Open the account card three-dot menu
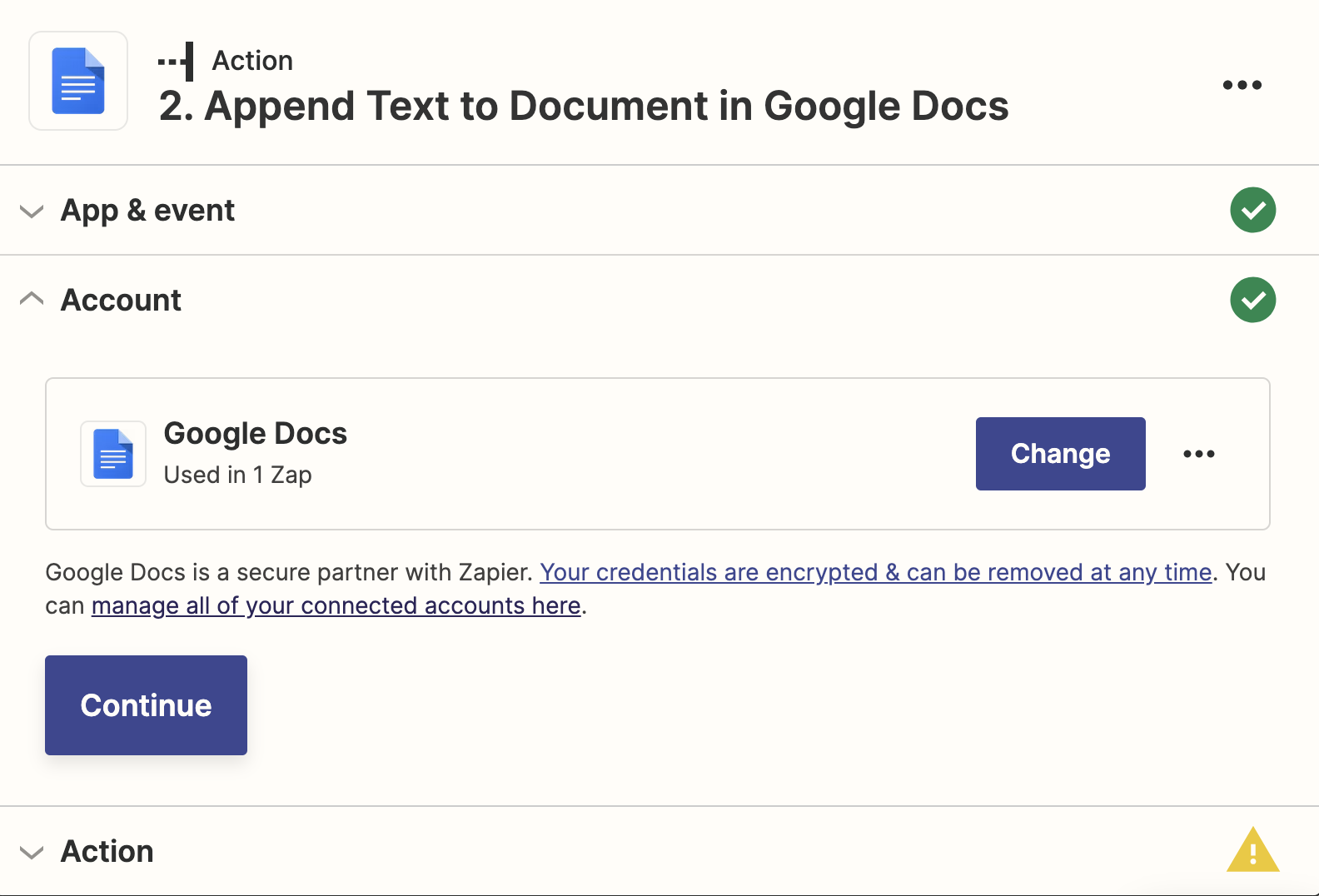 [1198, 454]
